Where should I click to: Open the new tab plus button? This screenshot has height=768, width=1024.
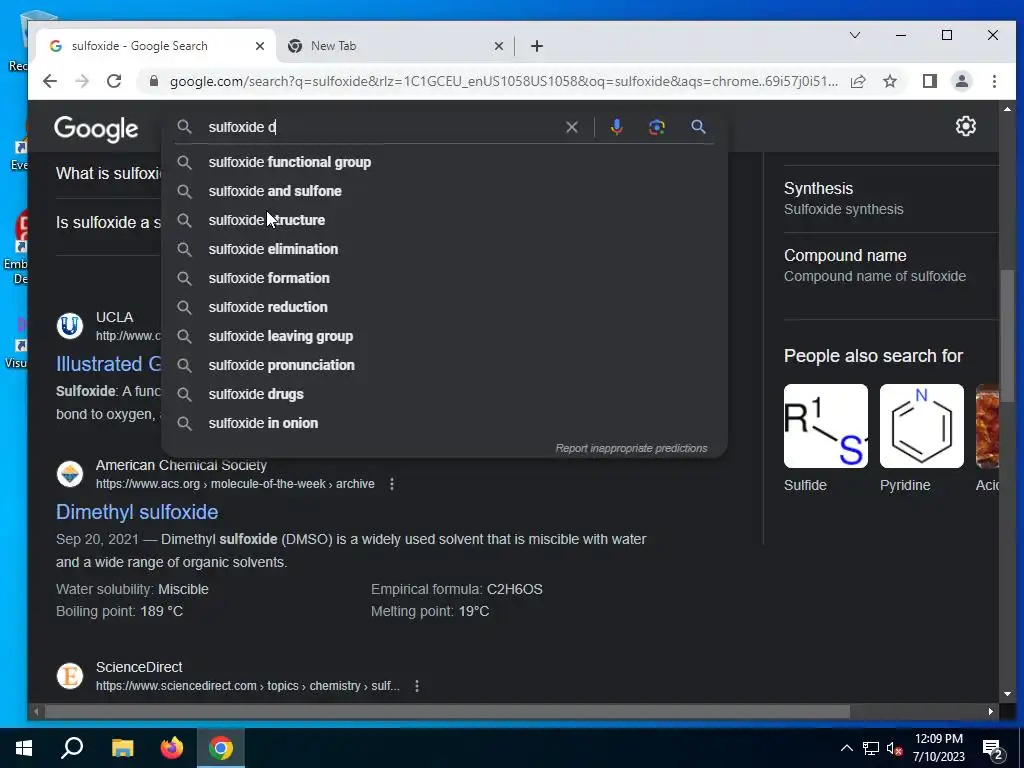[537, 46]
